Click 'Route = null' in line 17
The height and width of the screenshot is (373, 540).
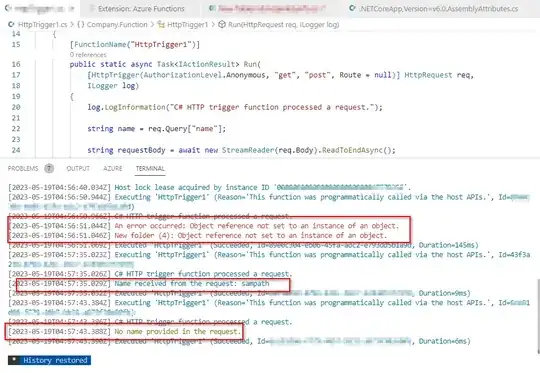coord(365,75)
